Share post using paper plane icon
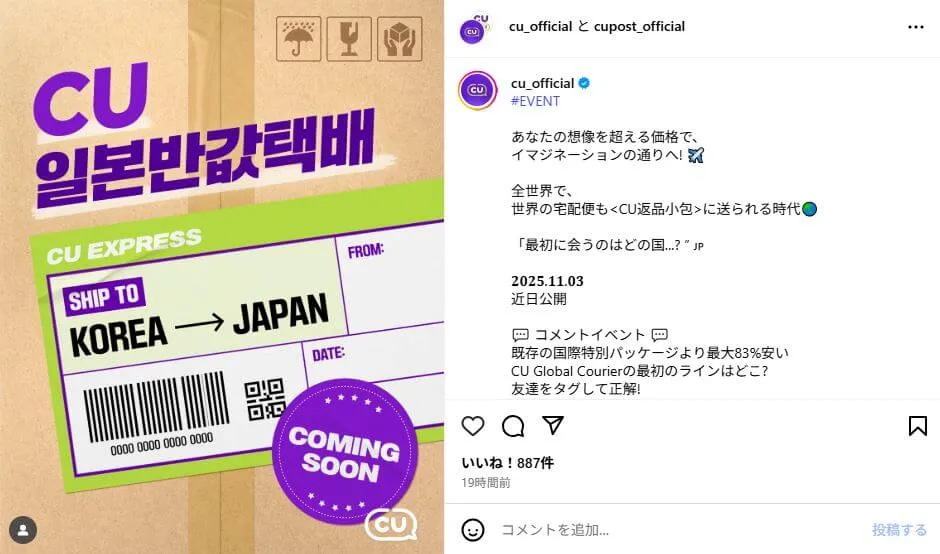Image resolution: width=940 pixels, height=554 pixels. point(553,425)
